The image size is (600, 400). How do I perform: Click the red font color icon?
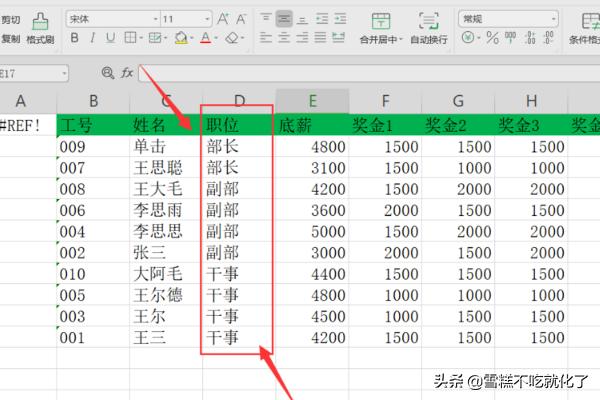205,39
